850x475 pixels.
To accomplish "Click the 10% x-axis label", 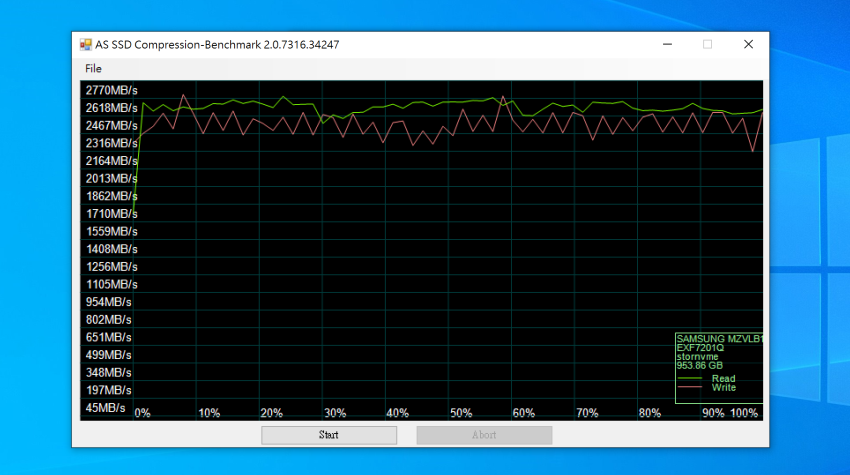I will click(209, 413).
